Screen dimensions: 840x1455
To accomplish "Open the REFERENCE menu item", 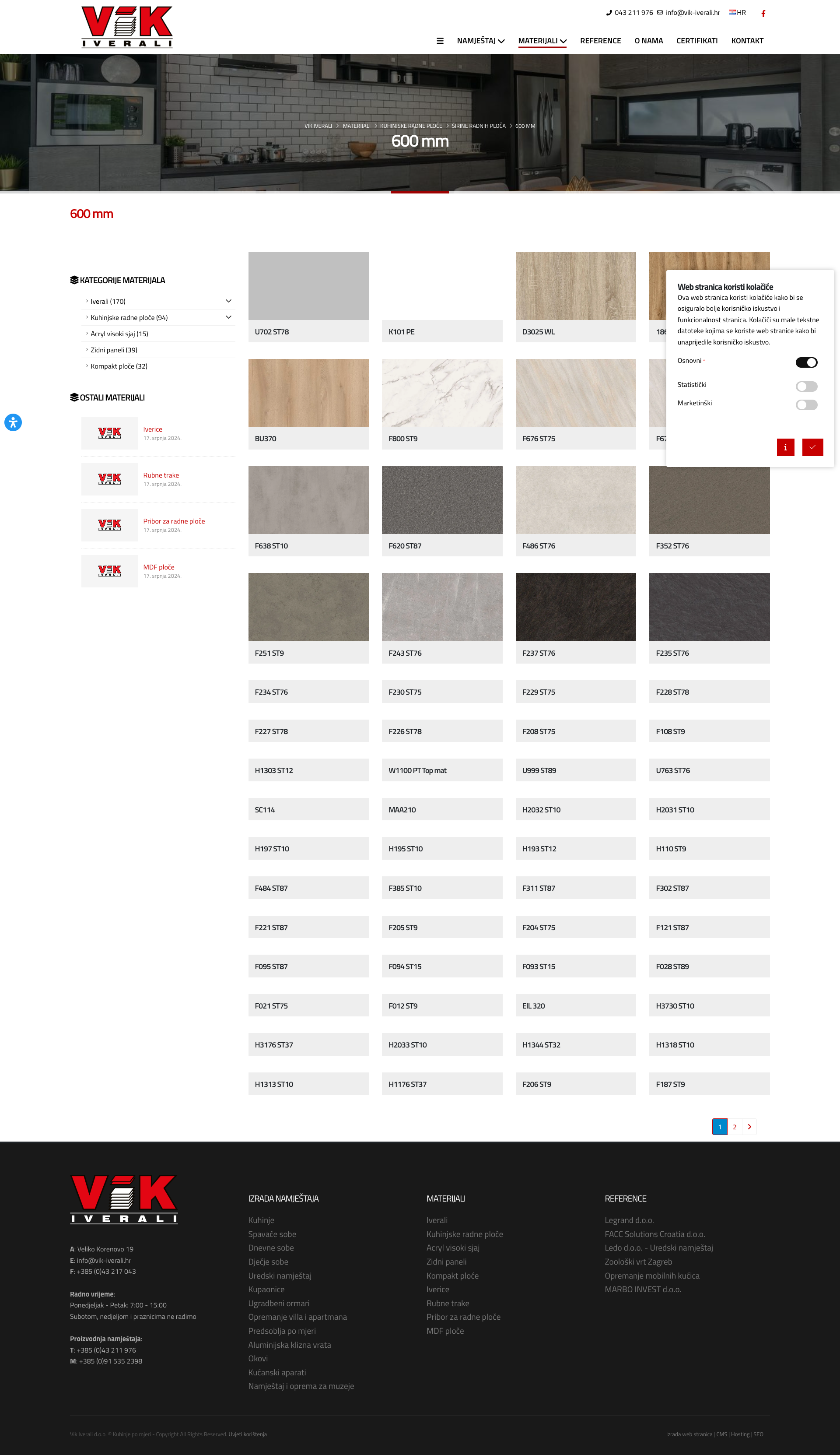I will pos(600,41).
